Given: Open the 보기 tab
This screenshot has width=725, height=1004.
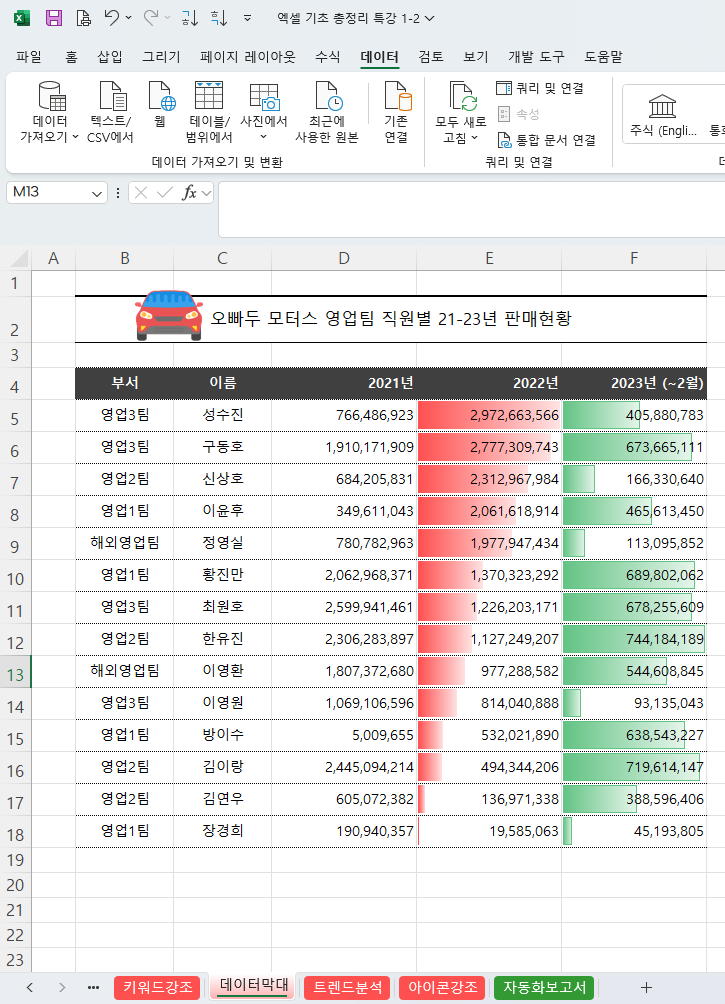Looking at the screenshot, I should point(476,57).
